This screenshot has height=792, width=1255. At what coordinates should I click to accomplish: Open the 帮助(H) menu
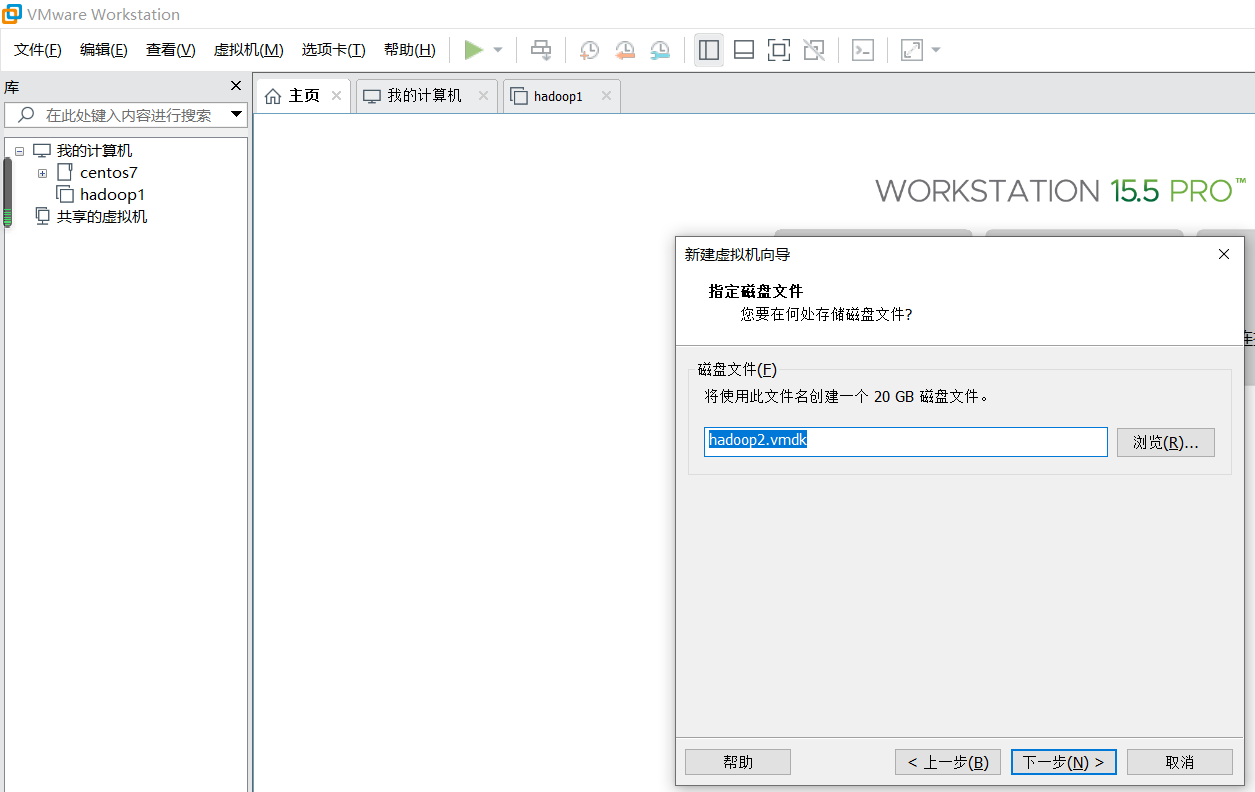410,50
